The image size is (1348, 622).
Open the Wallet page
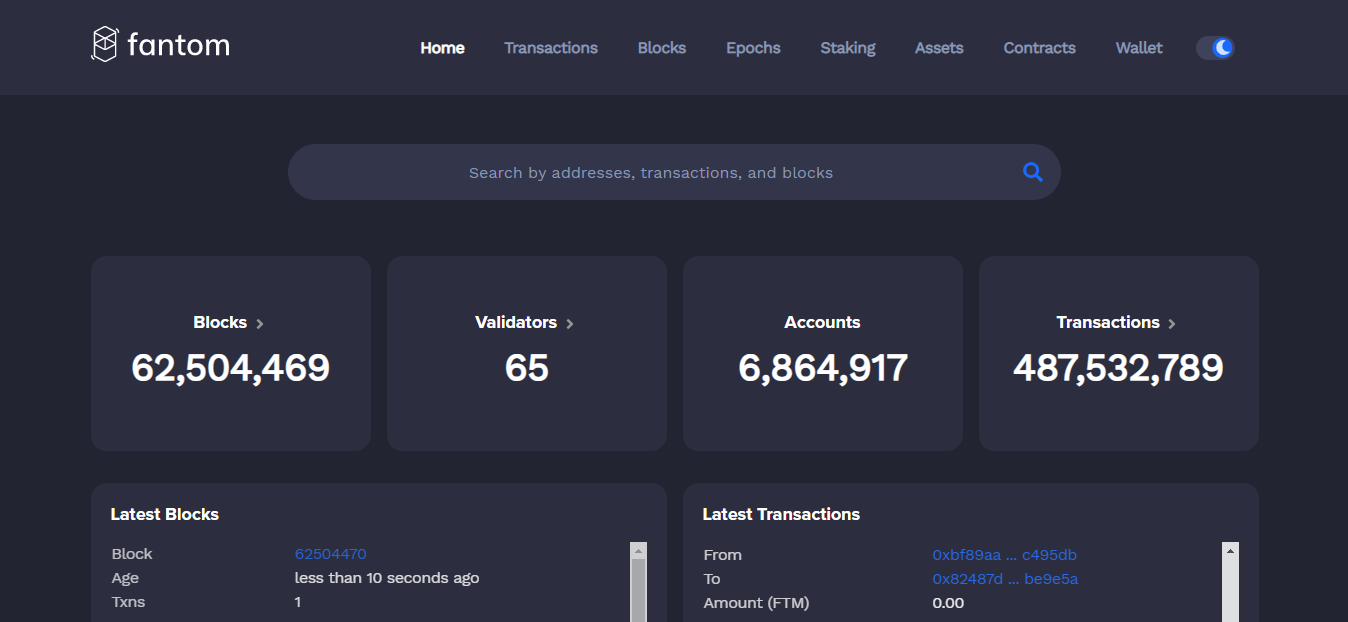[x=1138, y=47]
